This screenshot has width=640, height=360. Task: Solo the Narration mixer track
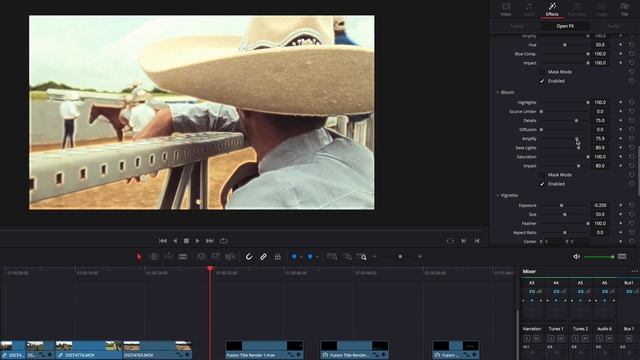(x=527, y=338)
